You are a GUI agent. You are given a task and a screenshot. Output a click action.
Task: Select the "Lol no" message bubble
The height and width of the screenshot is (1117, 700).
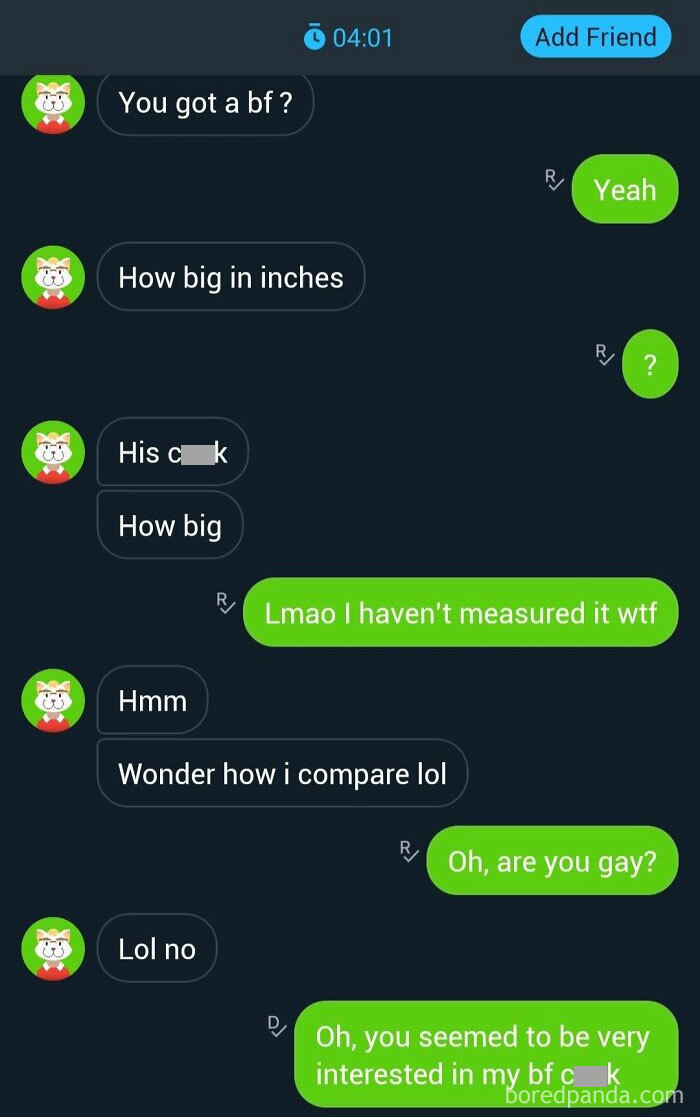157,948
